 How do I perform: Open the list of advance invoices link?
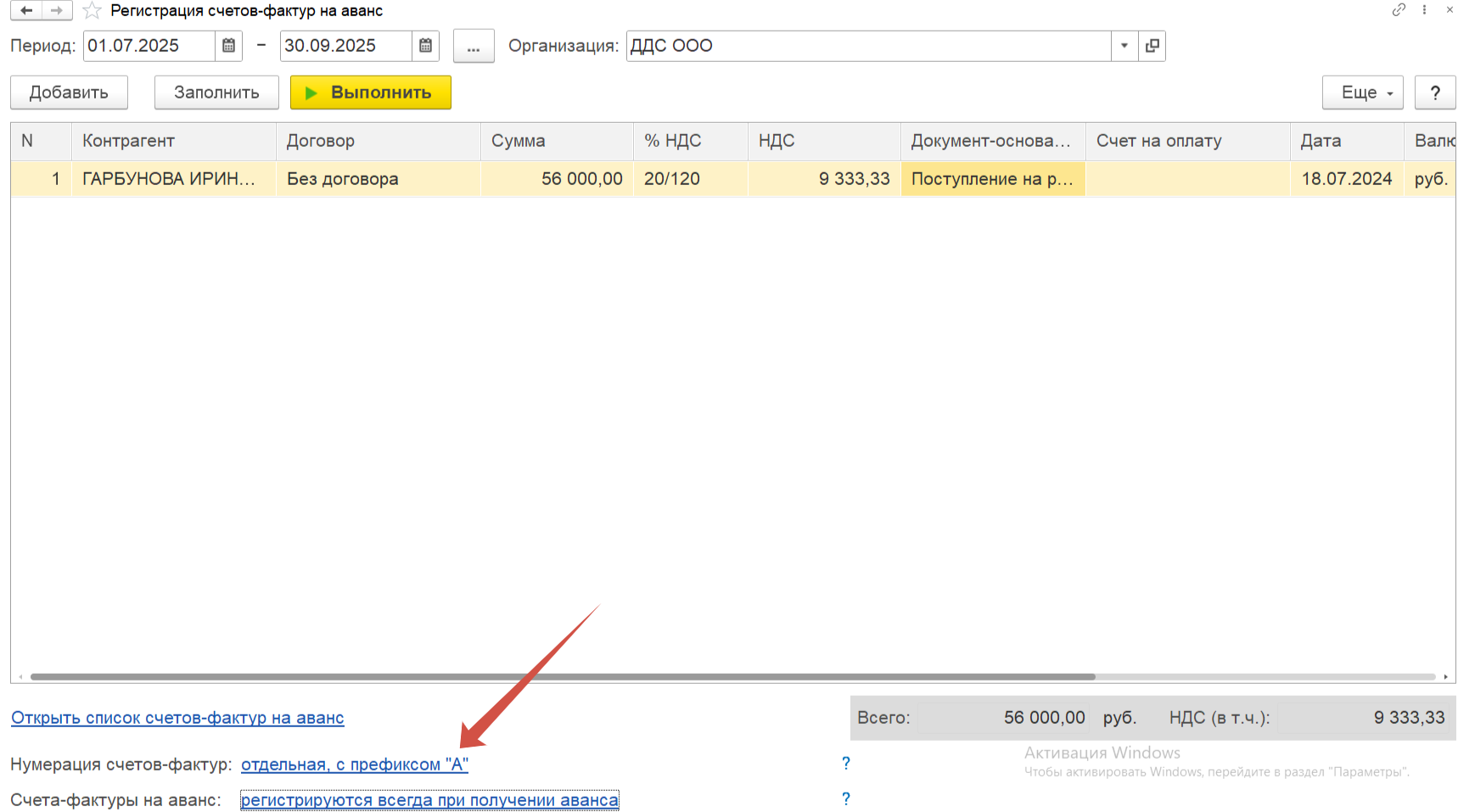pos(177,718)
